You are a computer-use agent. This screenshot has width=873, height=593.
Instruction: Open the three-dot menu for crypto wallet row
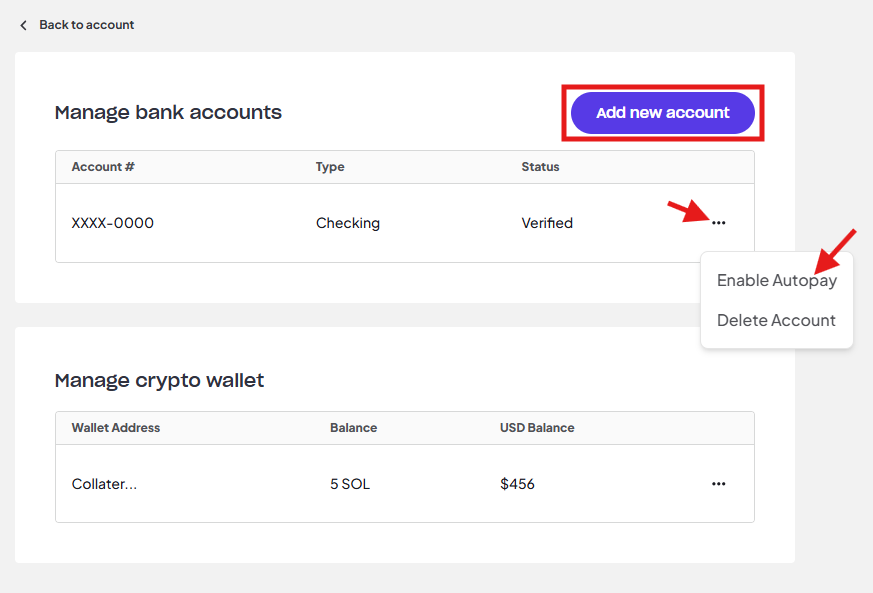pyautogui.click(x=718, y=483)
